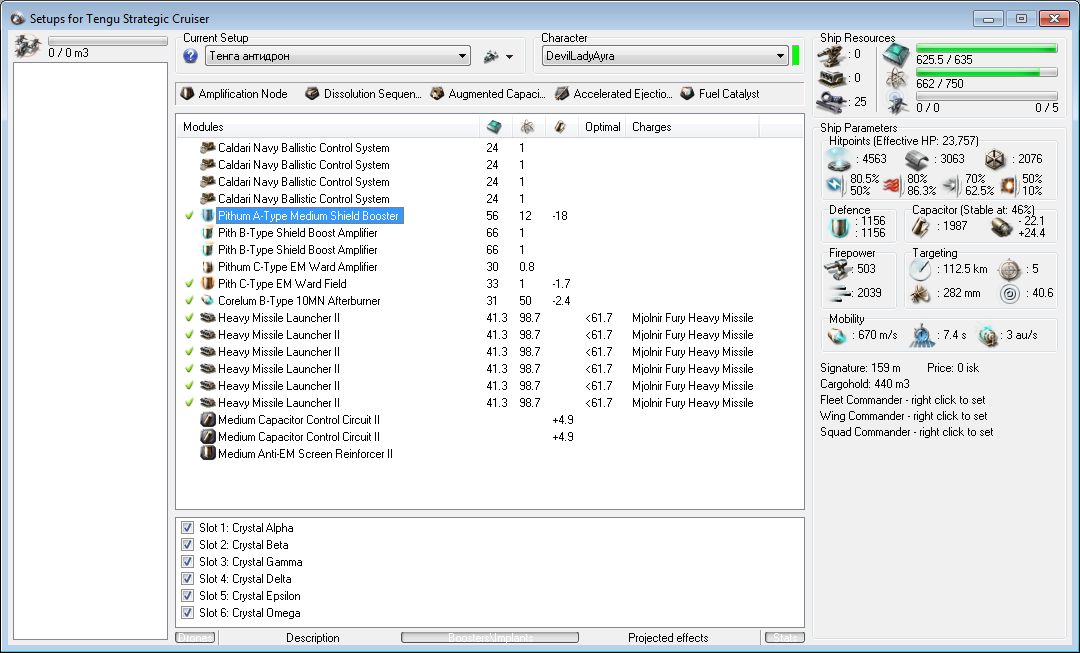Viewport: 1080px width, 653px height.
Task: Click the targeting range icon showing 112.5 km
Action: point(920,270)
